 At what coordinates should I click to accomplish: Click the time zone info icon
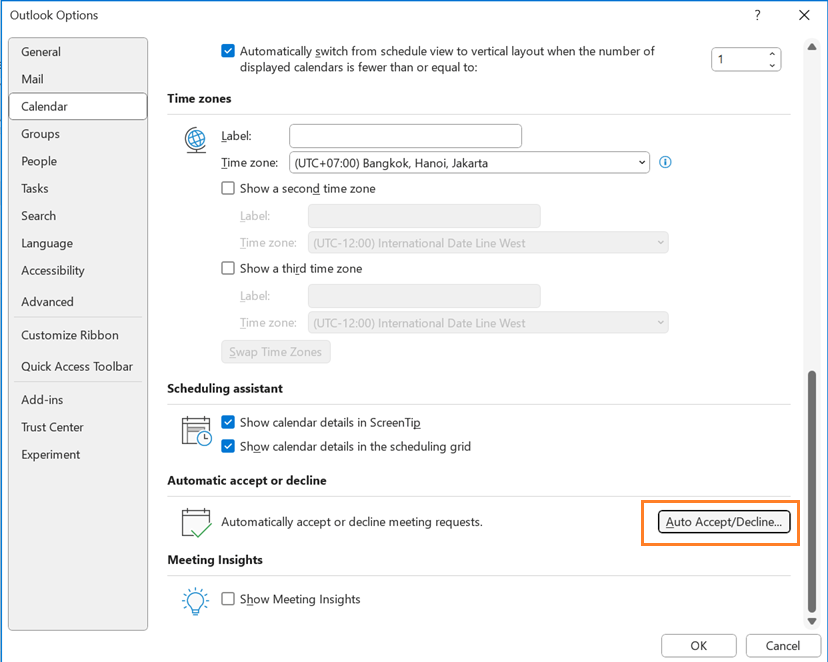pos(665,162)
